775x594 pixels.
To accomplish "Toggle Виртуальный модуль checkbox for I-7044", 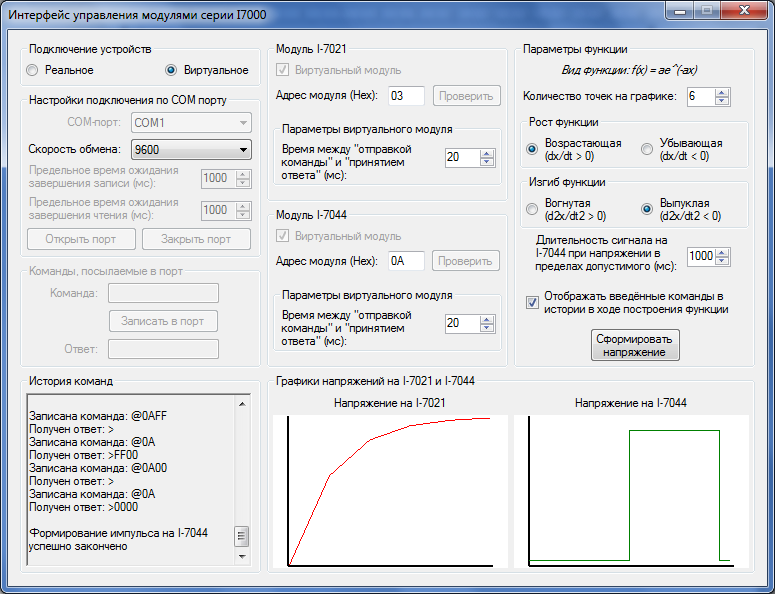I will [x=282, y=236].
